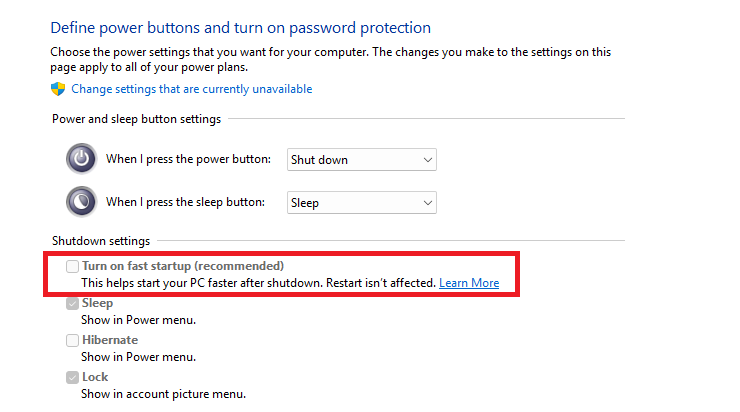Click the power button icon

[x=82, y=159]
